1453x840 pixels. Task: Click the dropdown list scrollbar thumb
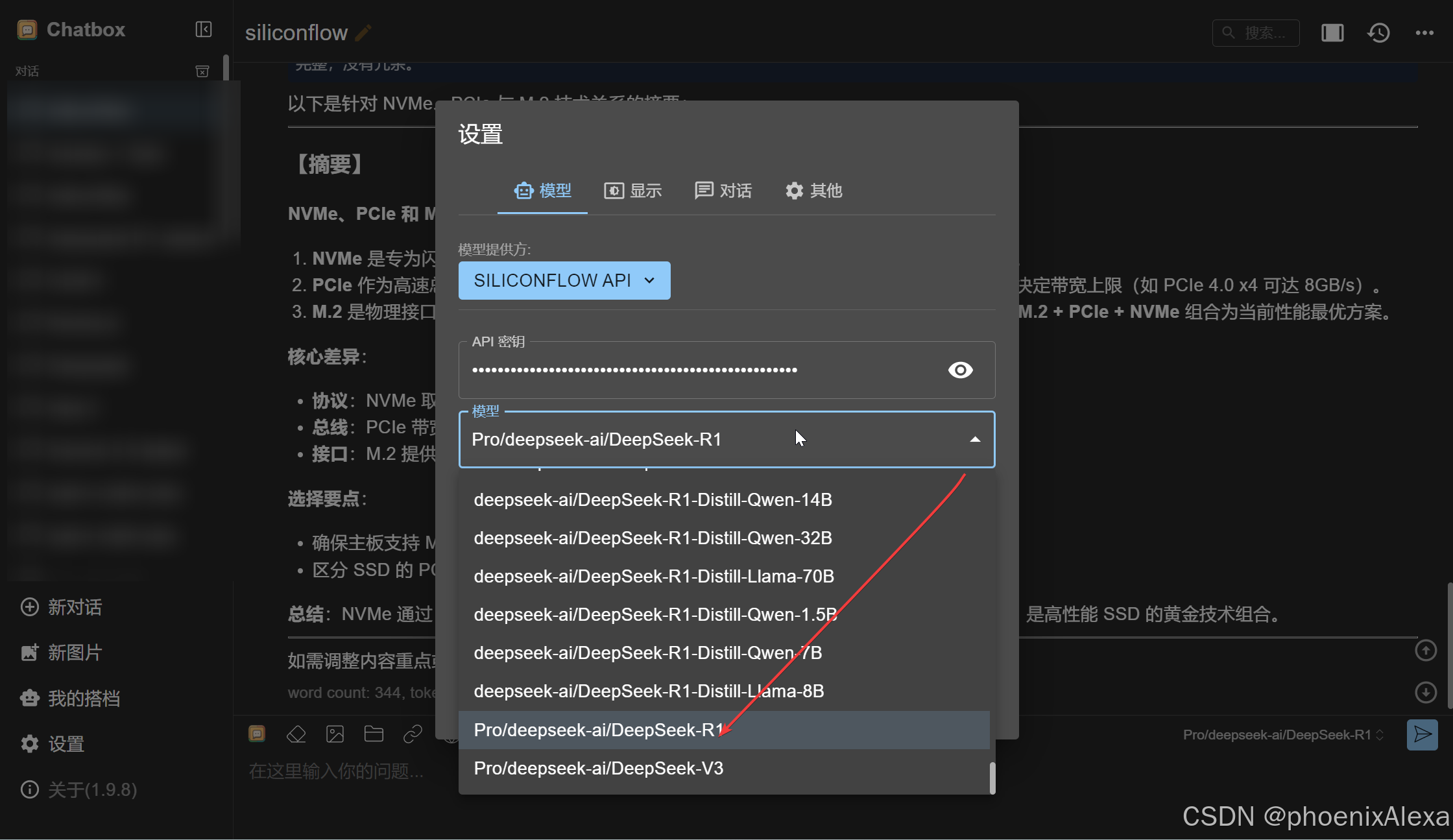click(992, 777)
